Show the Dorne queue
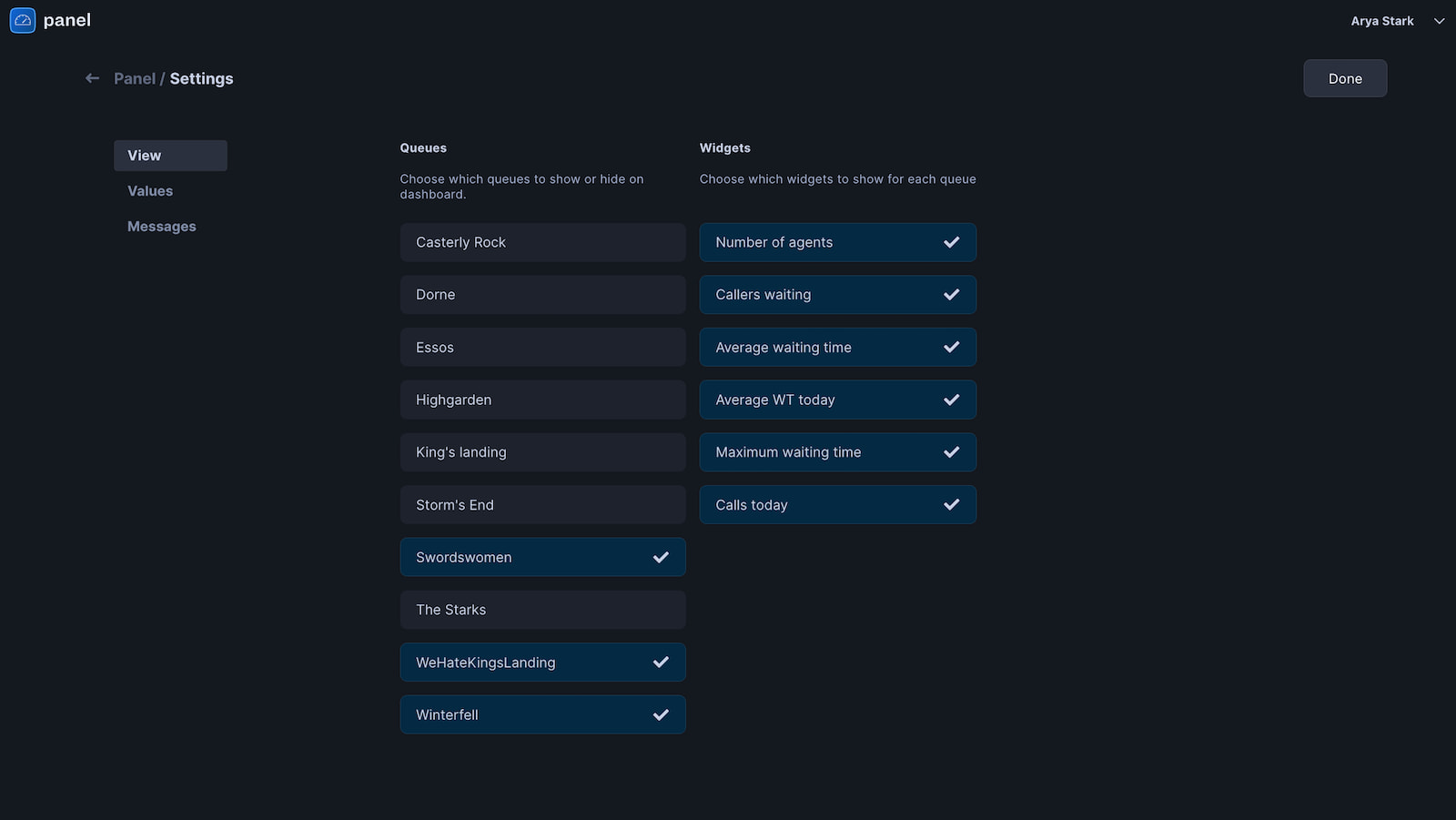1456x820 pixels. 542,295
